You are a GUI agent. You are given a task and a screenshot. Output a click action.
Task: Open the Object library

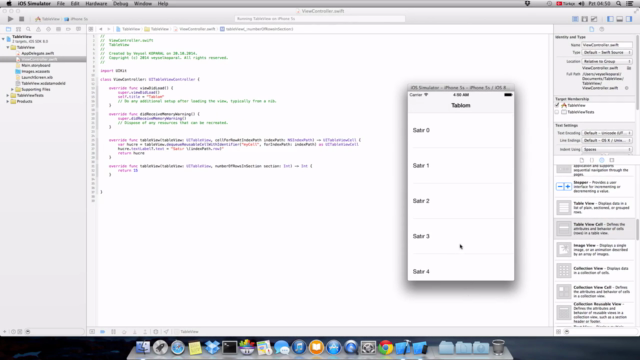tap(602, 160)
